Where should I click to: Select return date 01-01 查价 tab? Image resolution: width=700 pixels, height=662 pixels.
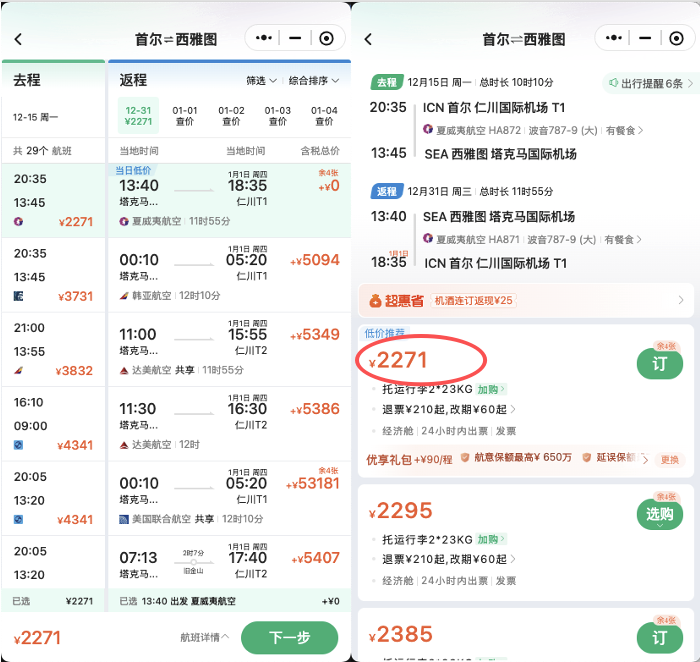[x=185, y=116]
